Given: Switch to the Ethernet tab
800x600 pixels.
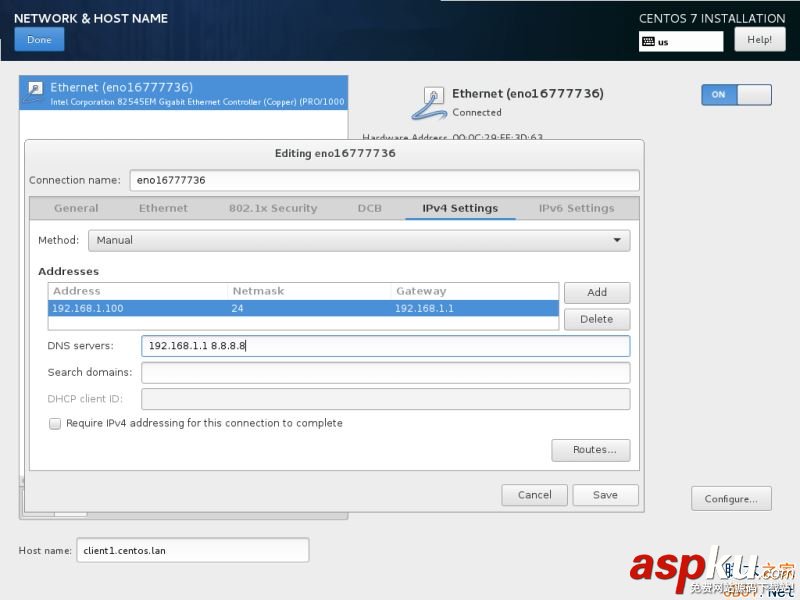Looking at the screenshot, I should pos(163,208).
